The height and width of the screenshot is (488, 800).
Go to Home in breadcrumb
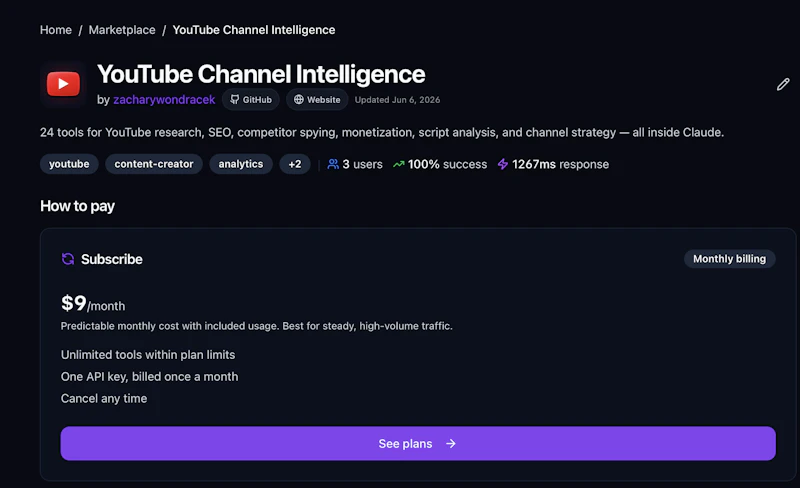56,30
